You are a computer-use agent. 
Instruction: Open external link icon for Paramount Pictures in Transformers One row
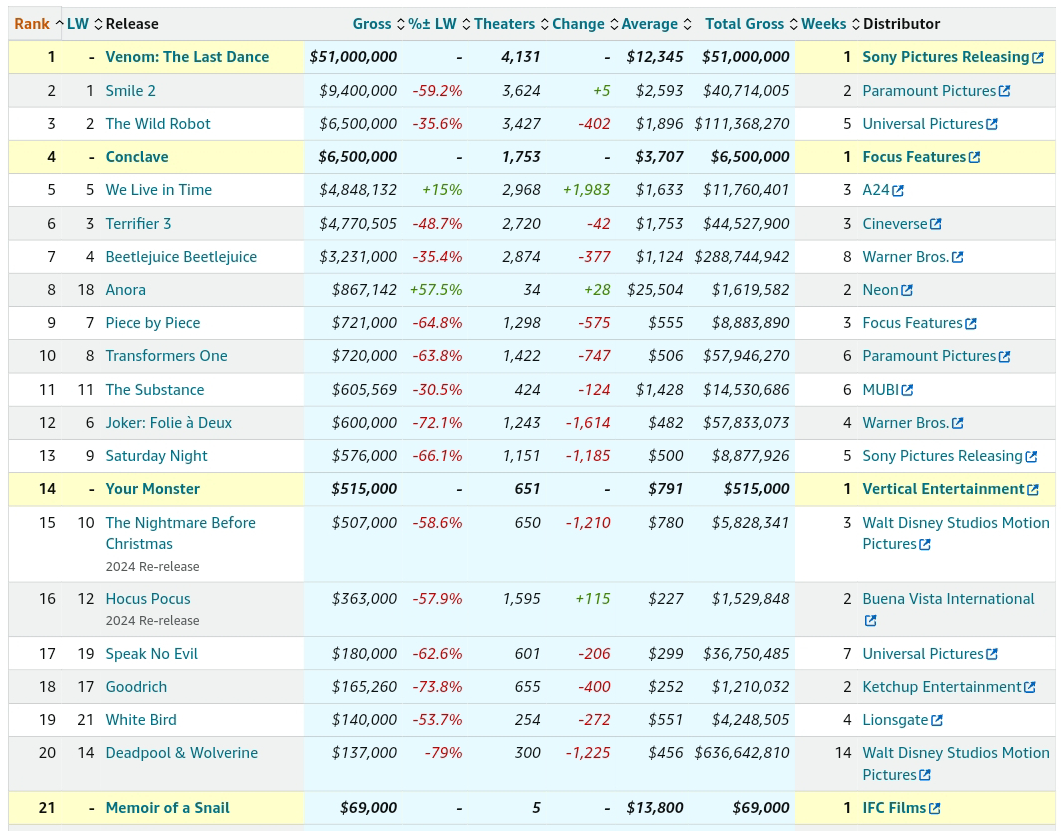pos(1004,356)
